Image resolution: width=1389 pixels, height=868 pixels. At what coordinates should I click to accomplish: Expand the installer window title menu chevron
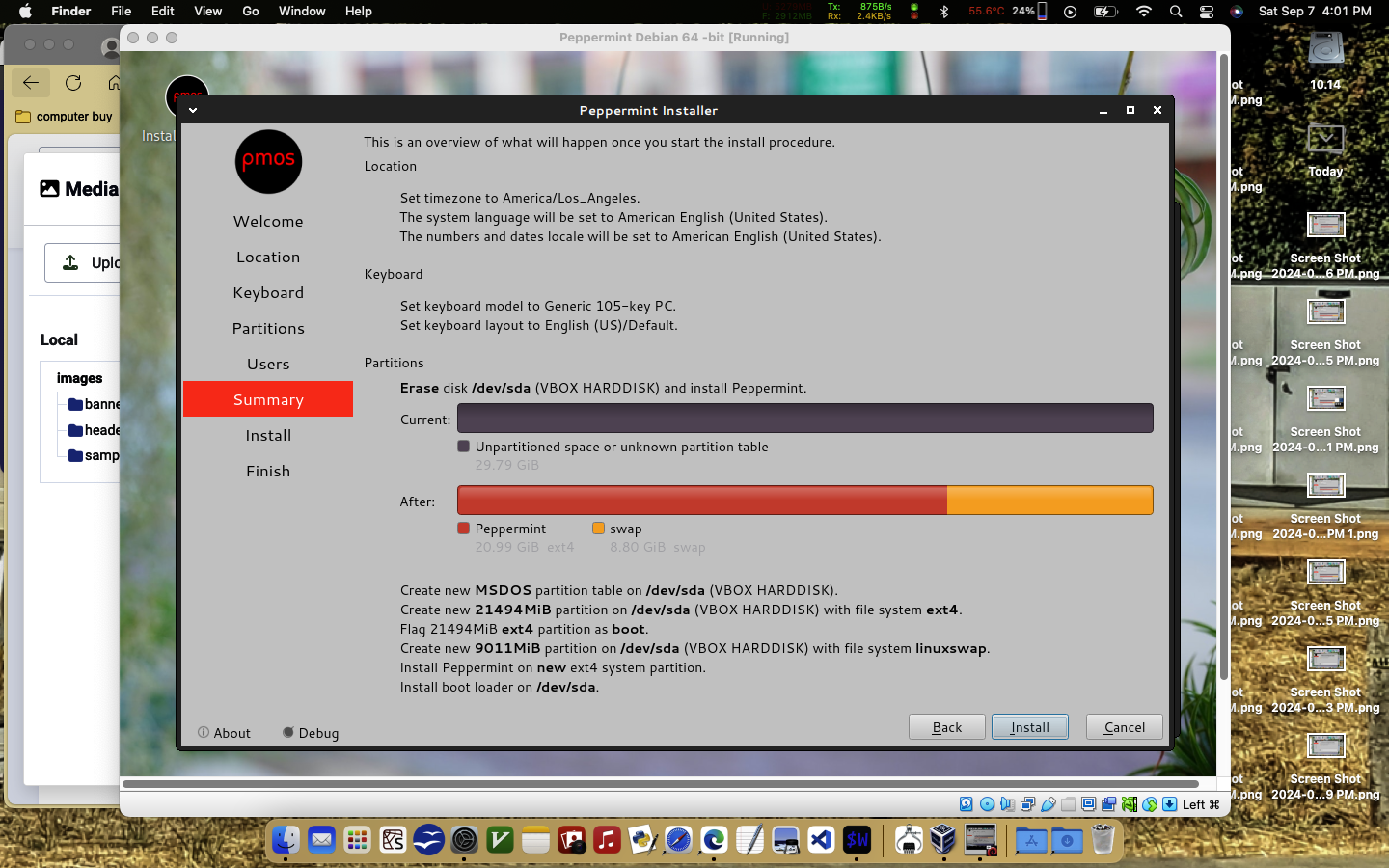[193, 110]
